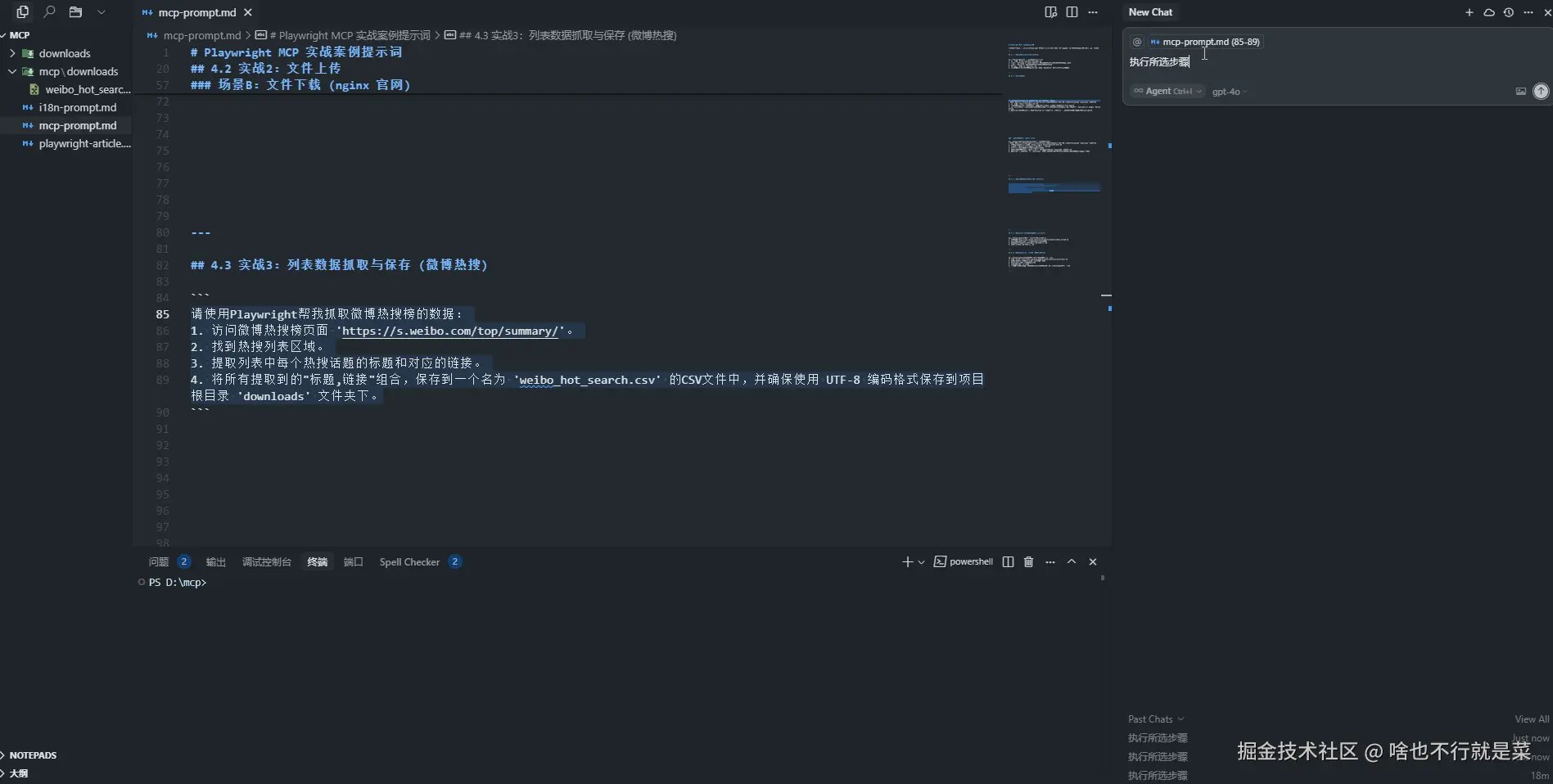This screenshot has width=1553, height=784.
Task: Open chat panel more options ellipsis
Action: tap(1528, 12)
